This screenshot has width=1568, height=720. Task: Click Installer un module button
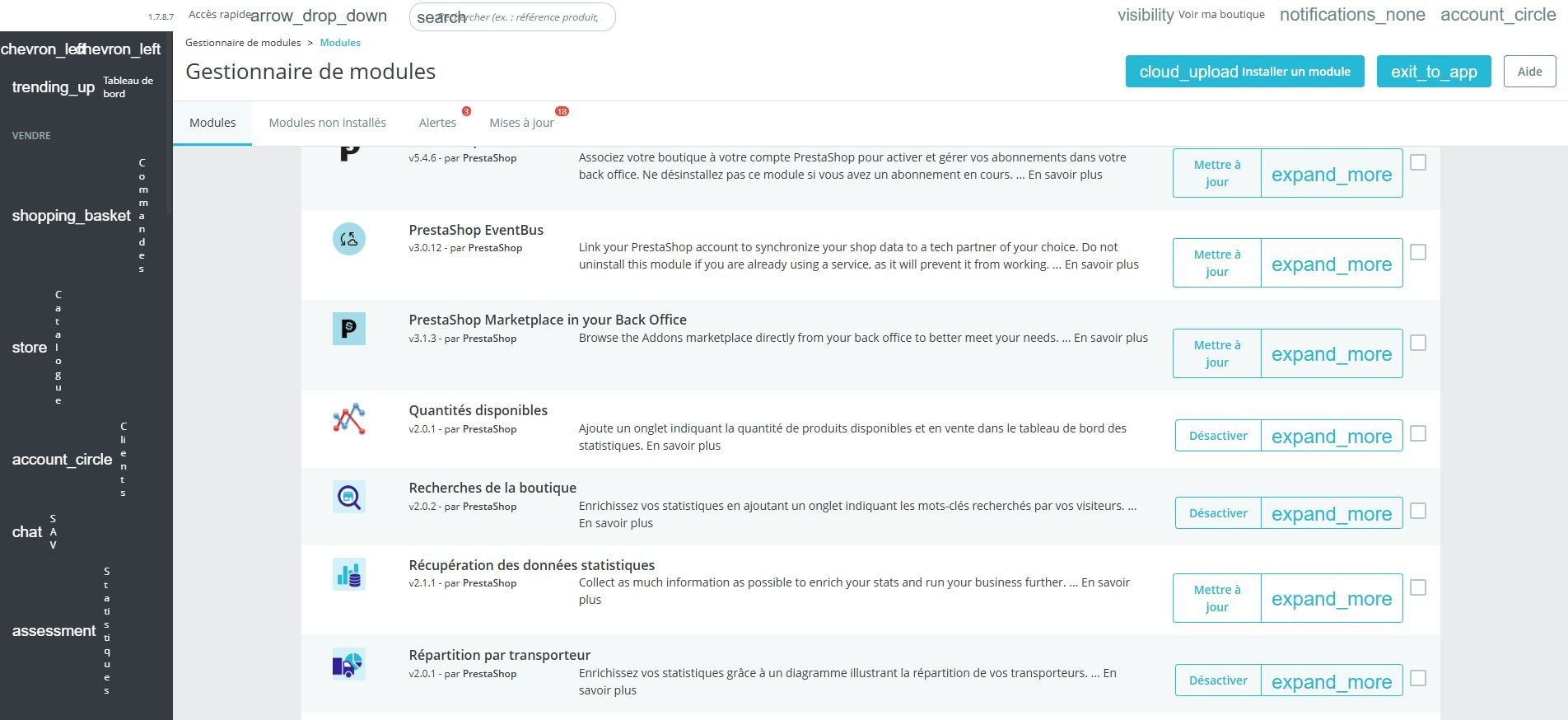1244,72
